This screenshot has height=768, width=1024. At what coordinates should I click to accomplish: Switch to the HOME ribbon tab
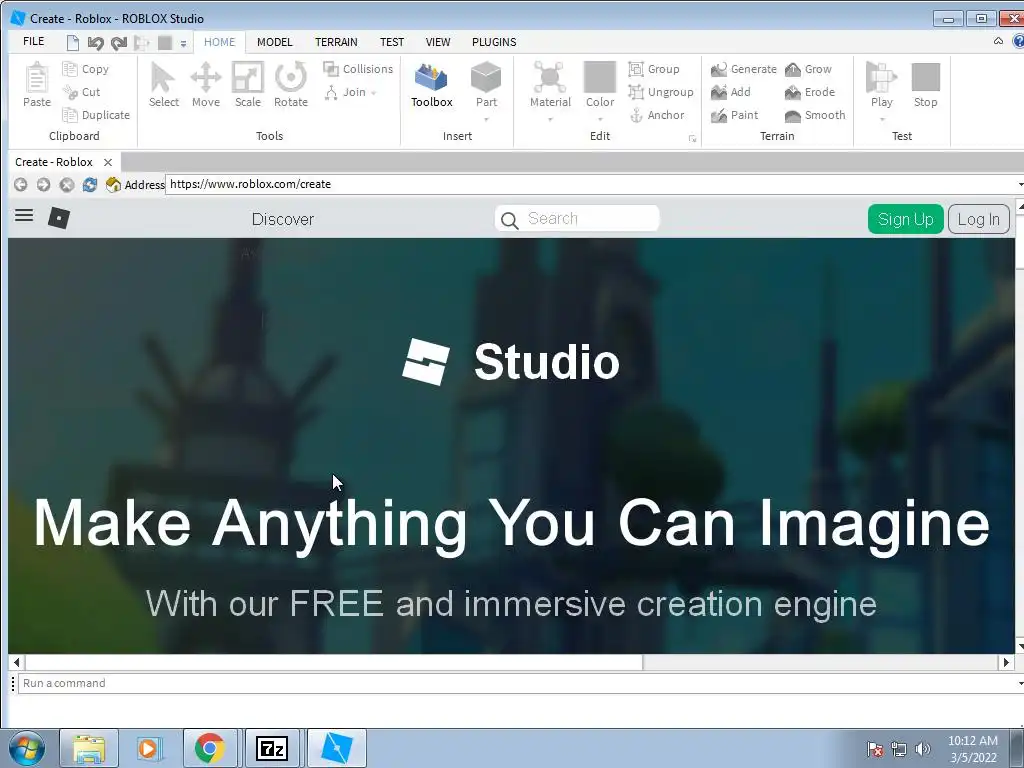219,42
